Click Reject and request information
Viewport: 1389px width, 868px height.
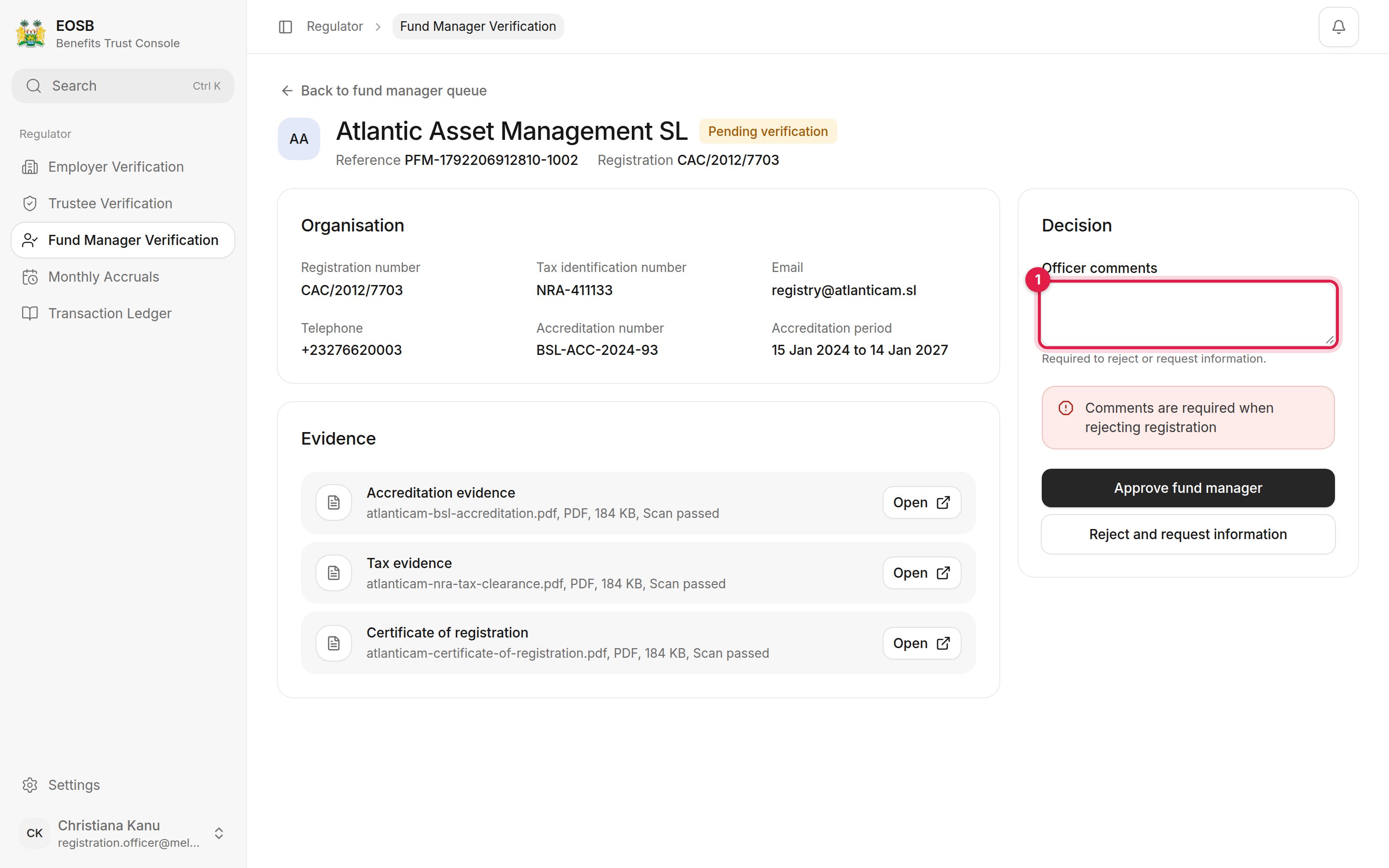[1187, 534]
